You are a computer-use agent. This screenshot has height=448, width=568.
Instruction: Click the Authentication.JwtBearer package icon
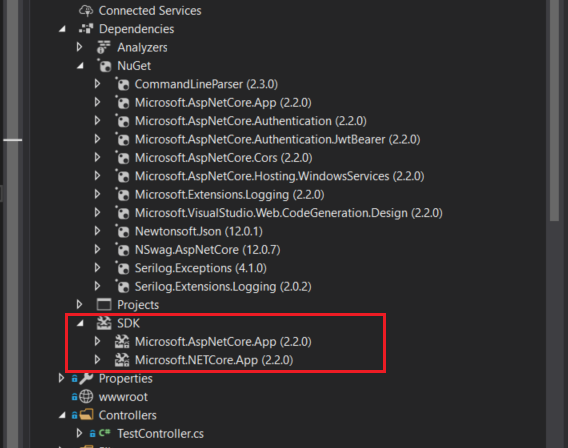[x=122, y=139]
